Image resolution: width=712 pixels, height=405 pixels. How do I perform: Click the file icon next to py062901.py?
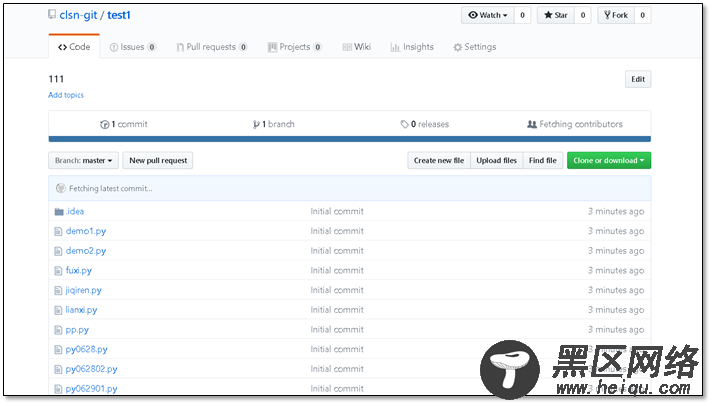(x=58, y=389)
